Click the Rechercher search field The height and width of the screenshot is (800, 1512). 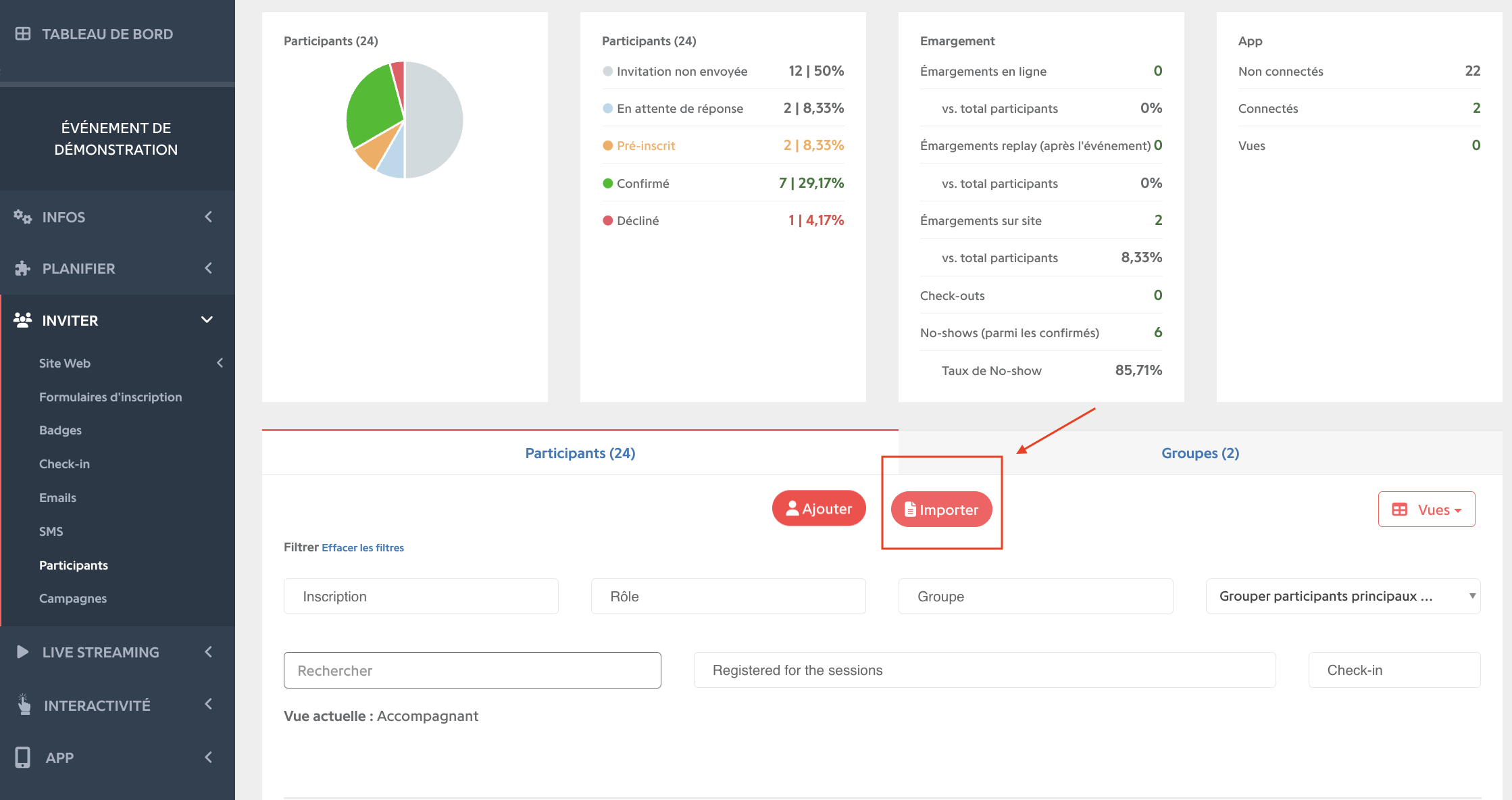tap(472, 670)
